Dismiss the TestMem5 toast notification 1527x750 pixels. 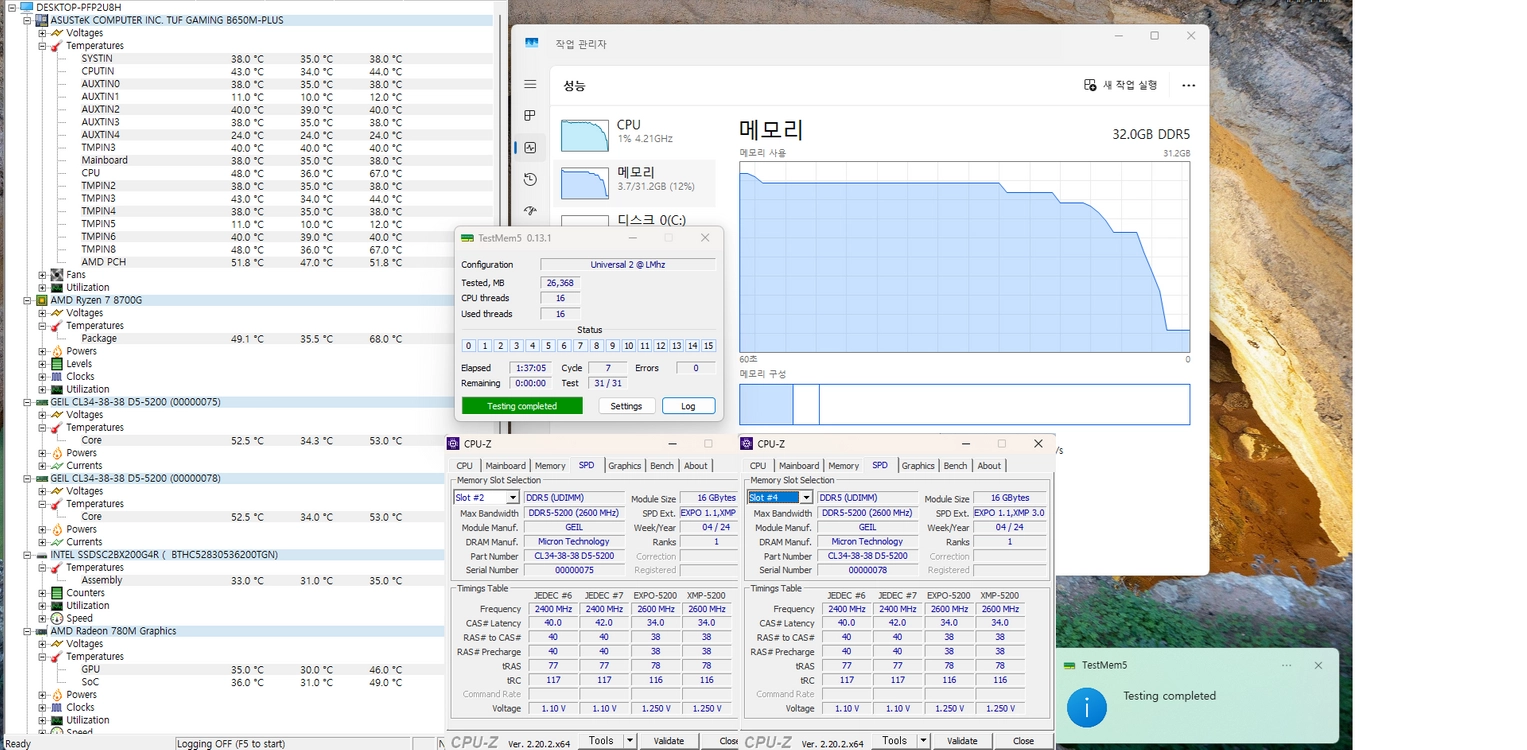(1318, 665)
